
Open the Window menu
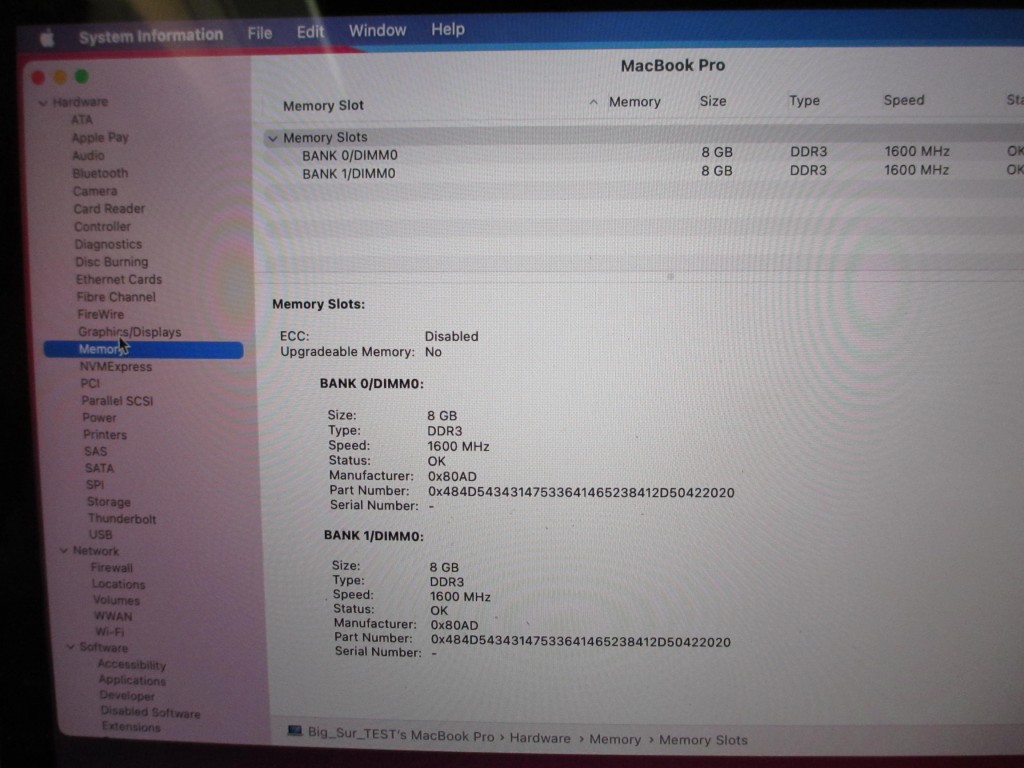point(377,30)
